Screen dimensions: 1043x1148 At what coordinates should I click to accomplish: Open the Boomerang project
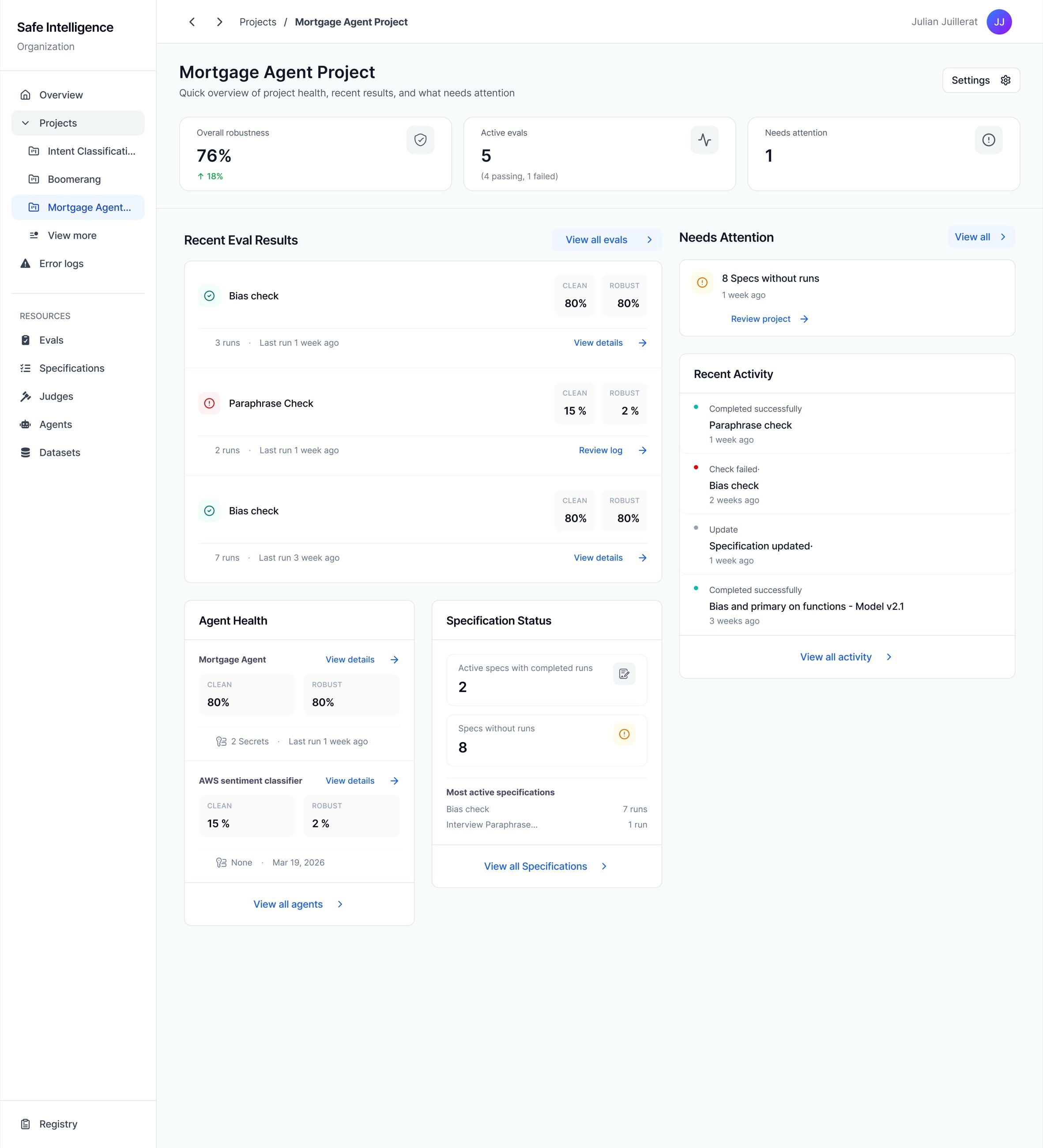[x=78, y=179]
